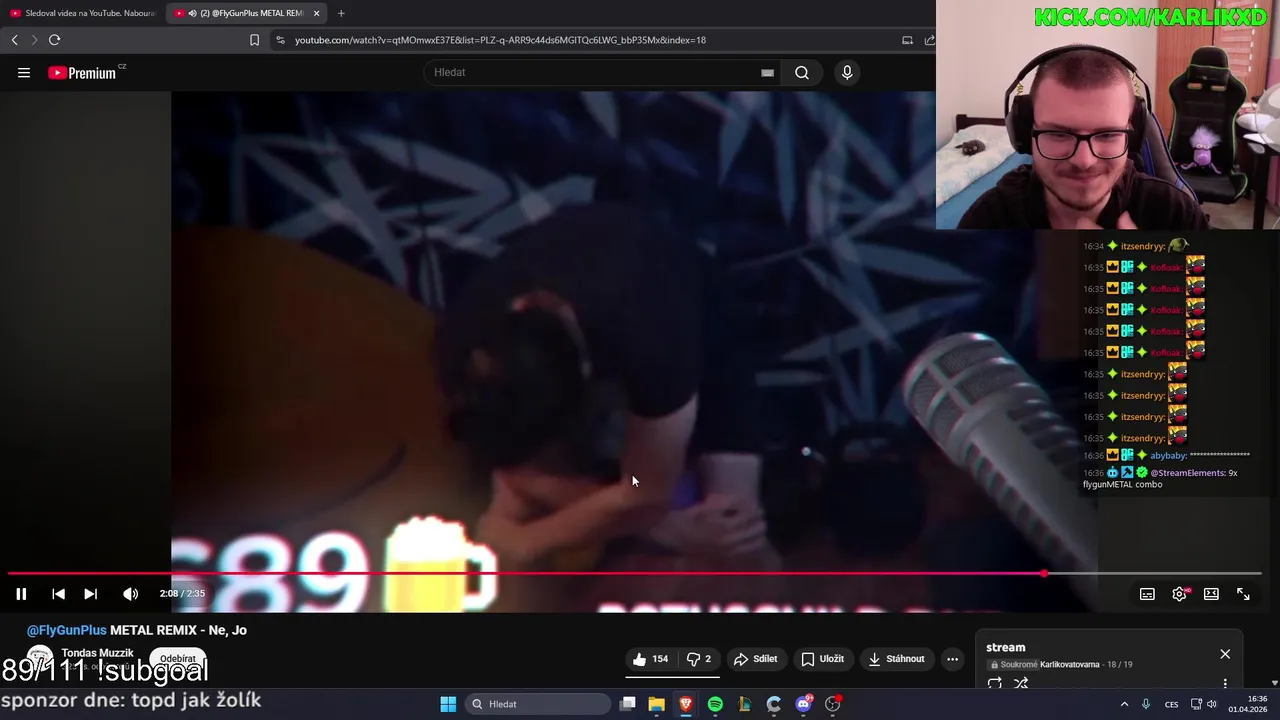Screen dimensions: 1280x720
Task: Dislike the video (2)
Action: point(699,659)
